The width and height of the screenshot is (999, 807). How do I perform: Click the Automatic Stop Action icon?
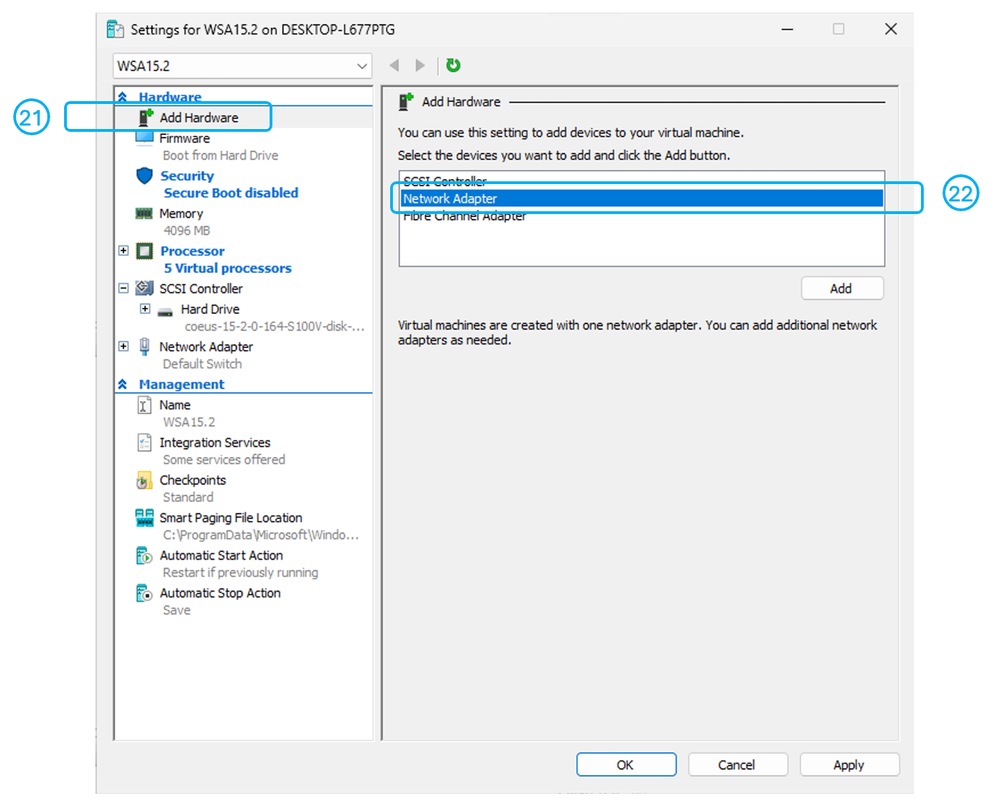145,593
